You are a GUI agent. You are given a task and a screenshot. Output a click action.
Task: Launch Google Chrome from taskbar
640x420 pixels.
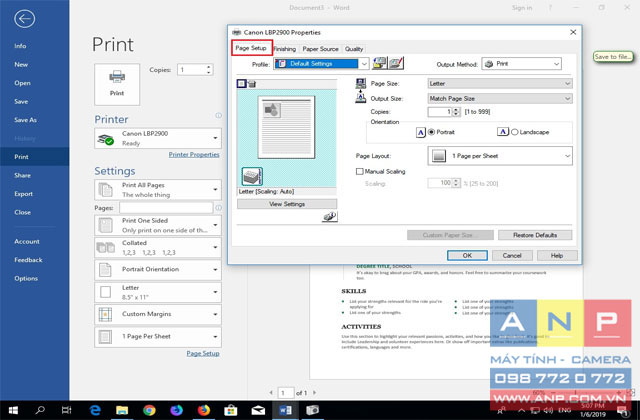tap(149, 410)
